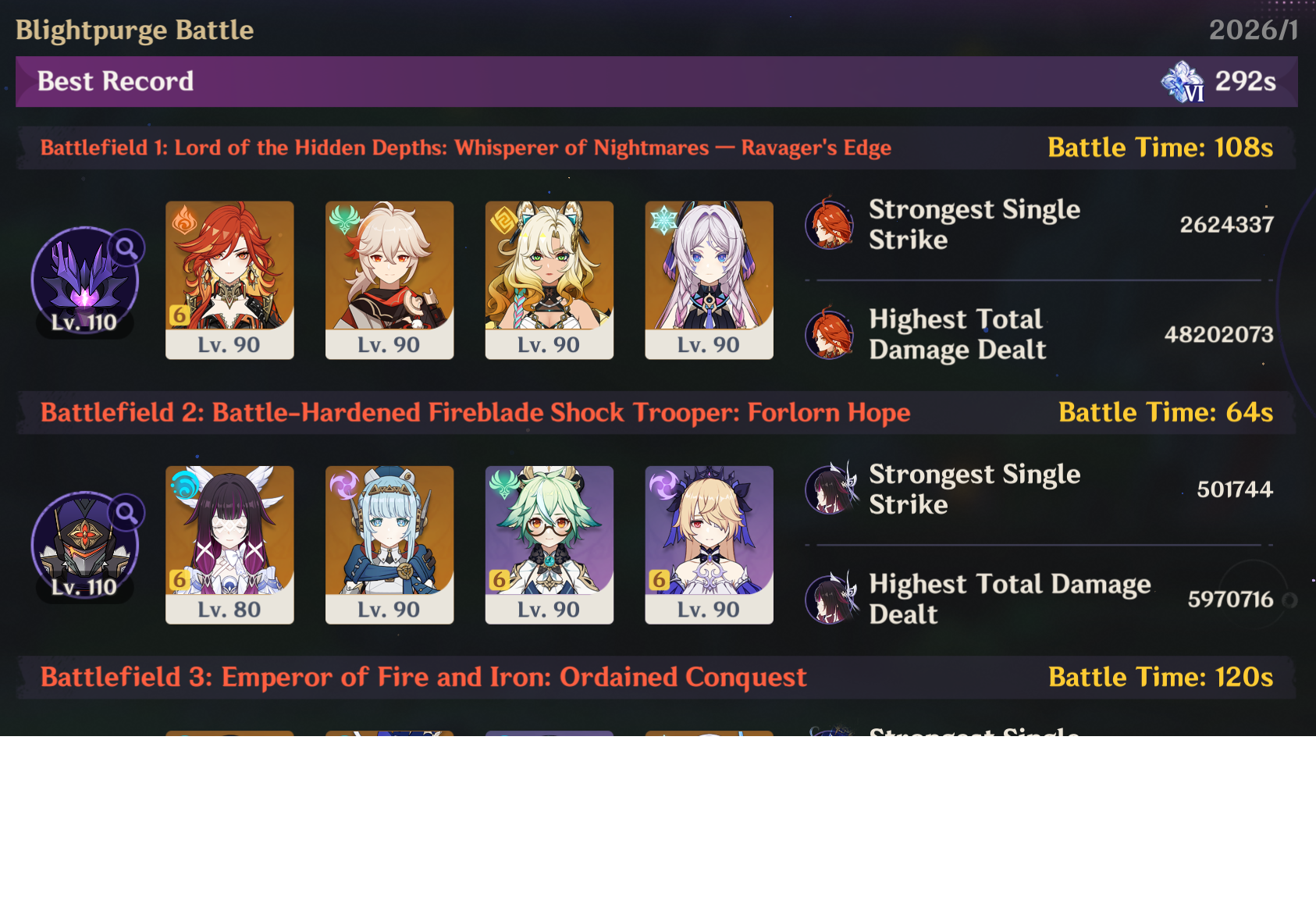The image size is (1316, 911).
Task: Select the blue-haired Electro character card
Action: click(389, 545)
